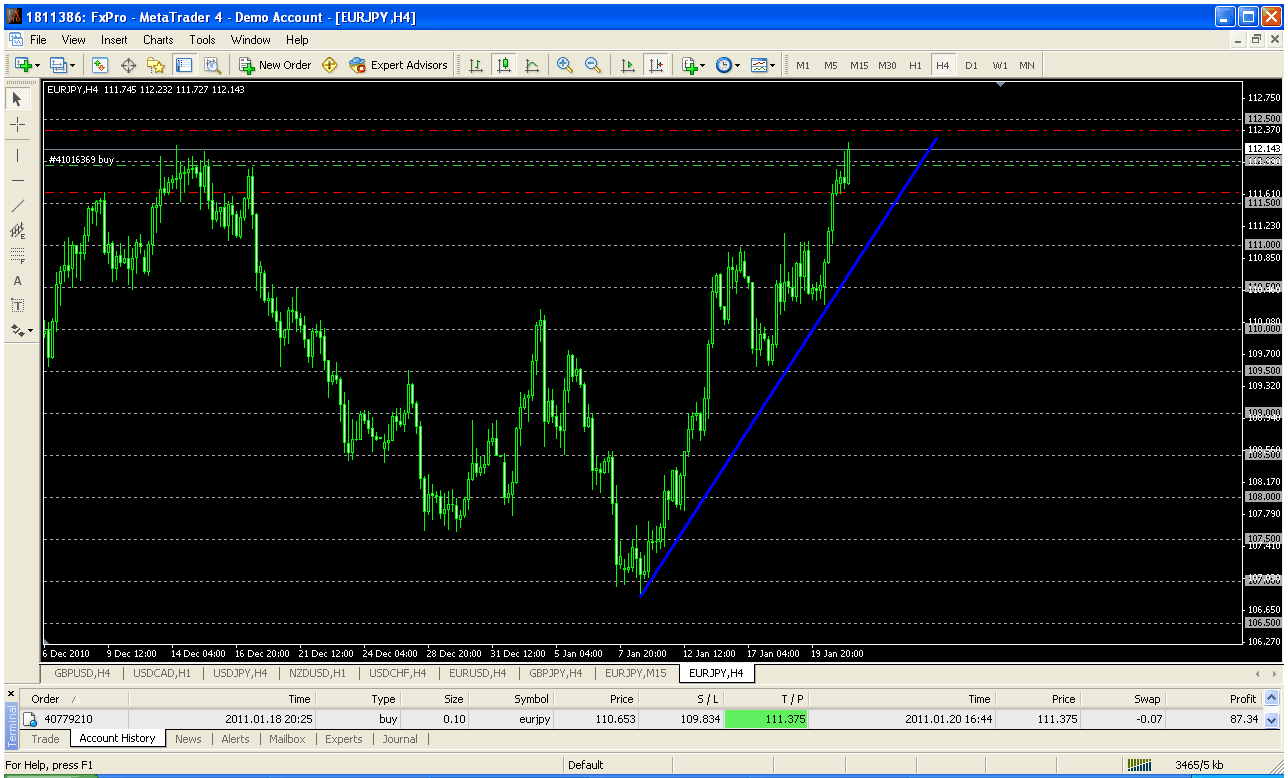Select the Crosshair tool in left toolbar

coord(17,124)
